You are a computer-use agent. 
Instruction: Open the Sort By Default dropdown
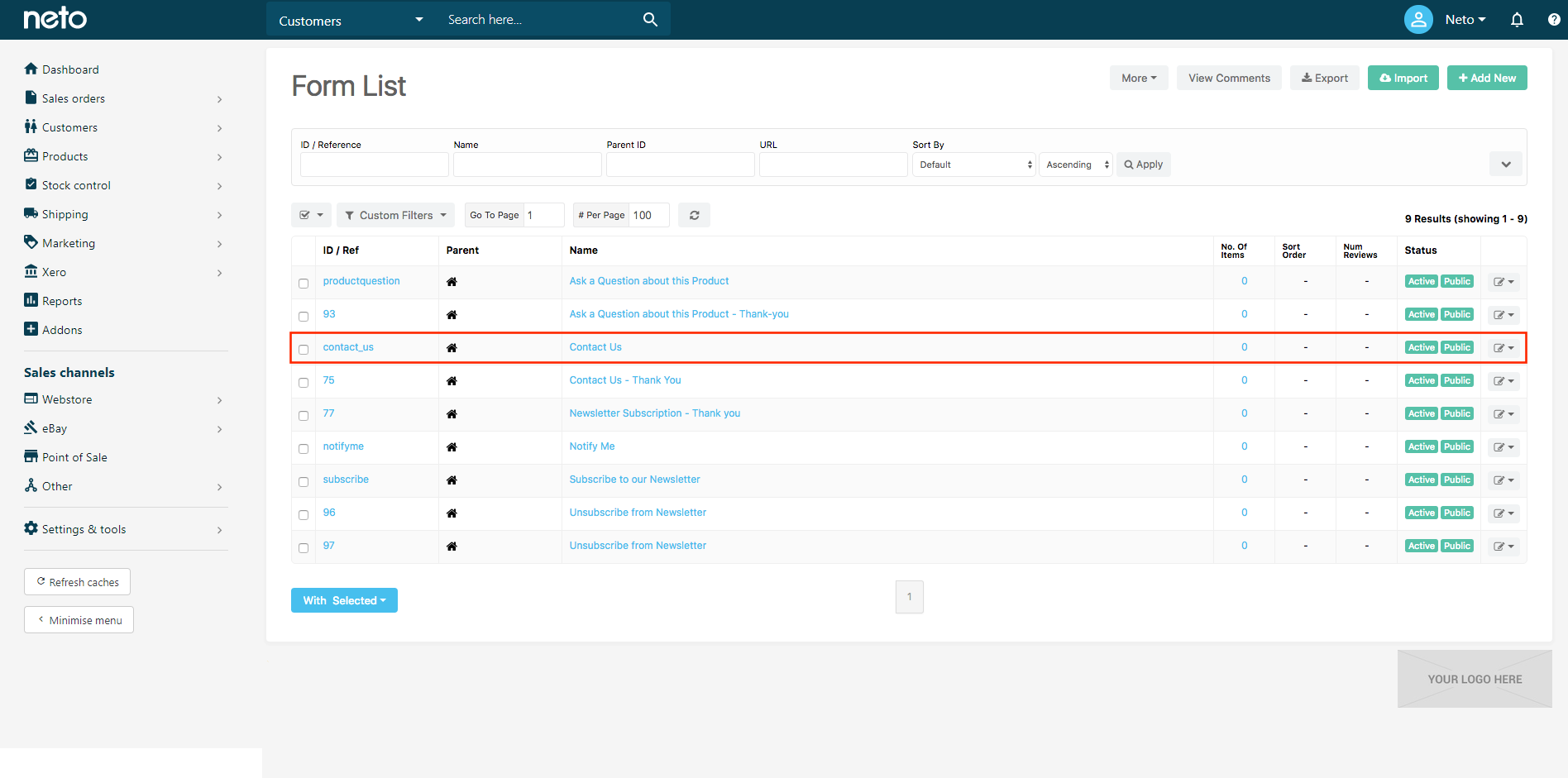(x=974, y=165)
